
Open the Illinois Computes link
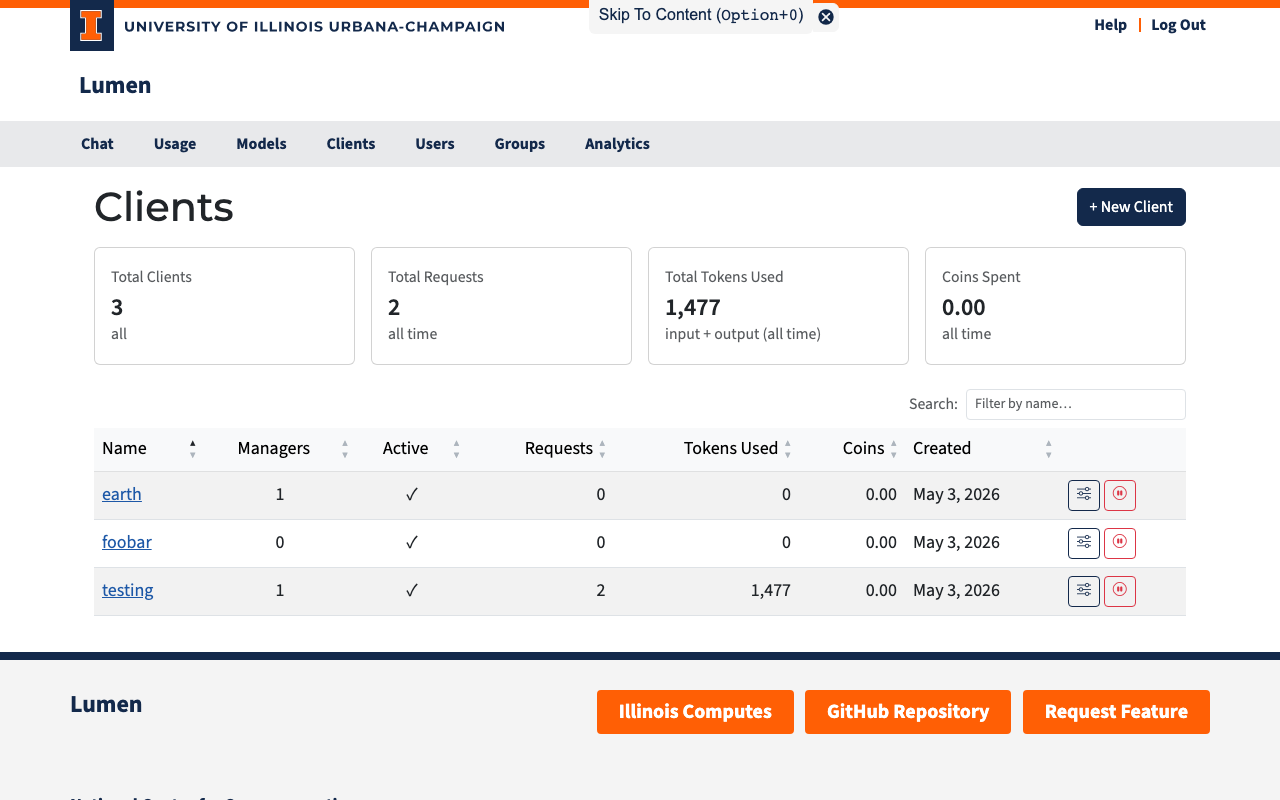[695, 712]
